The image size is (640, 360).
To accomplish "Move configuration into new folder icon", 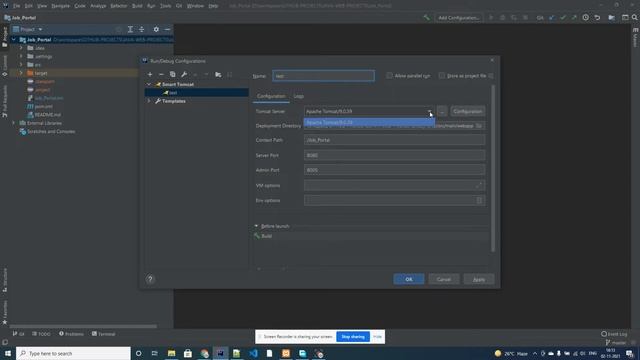I will pyautogui.click(x=218, y=74).
